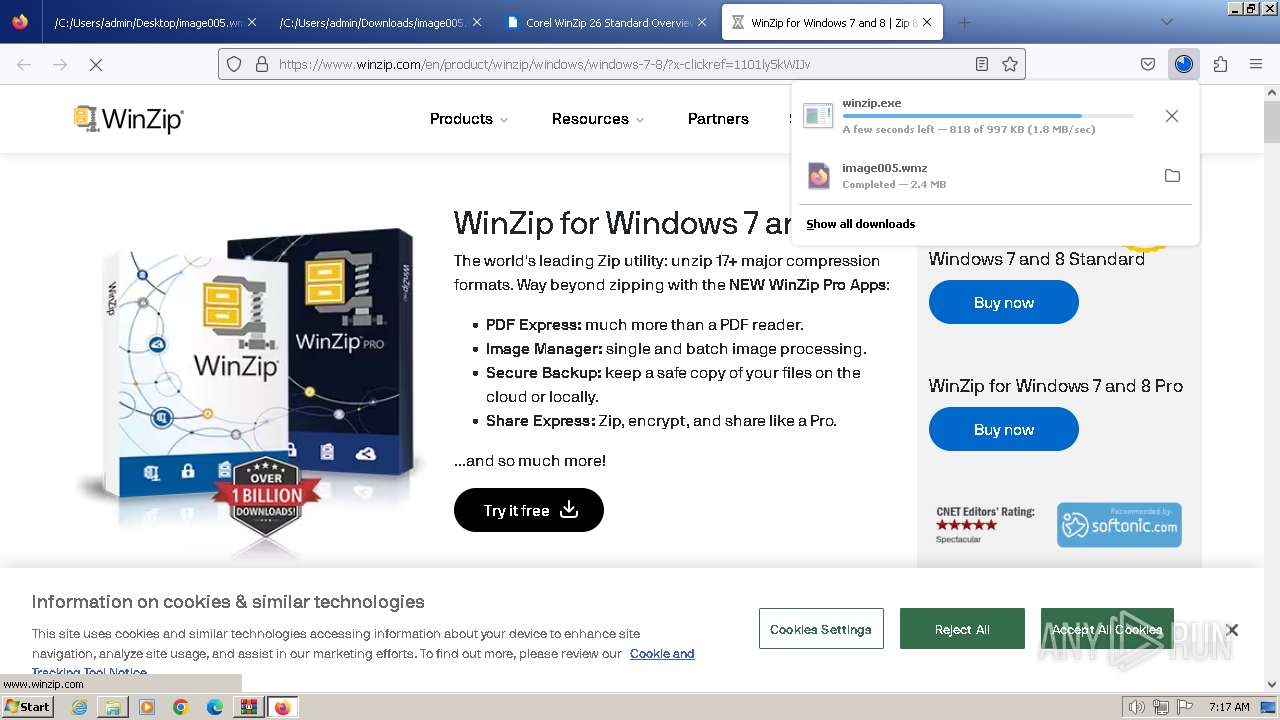This screenshot has height=720, width=1280.
Task: Open the Windows Start menu
Action: pos(28,707)
